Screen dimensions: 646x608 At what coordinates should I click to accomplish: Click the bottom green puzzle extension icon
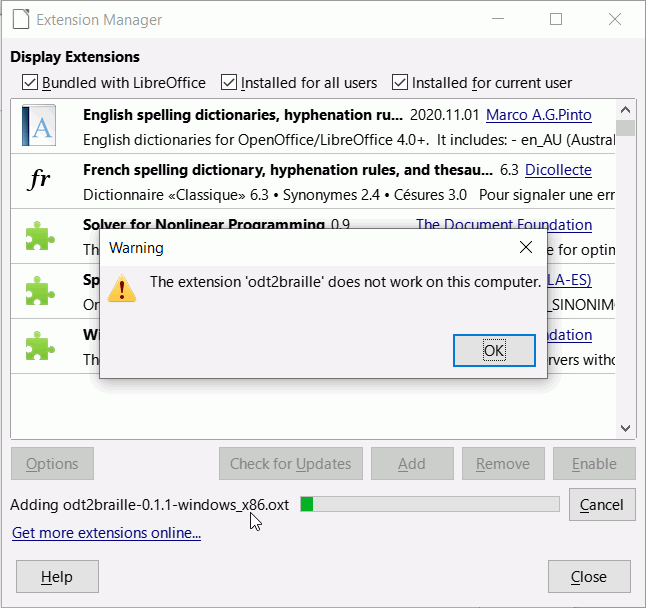click(40, 346)
